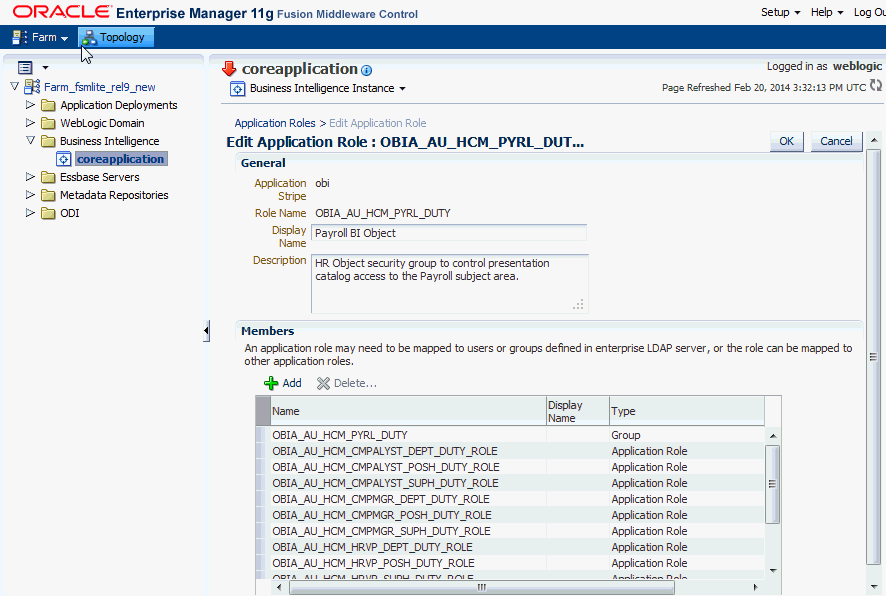
Task: Click the members table vertical scrollbar thumb
Action: [x=772, y=484]
